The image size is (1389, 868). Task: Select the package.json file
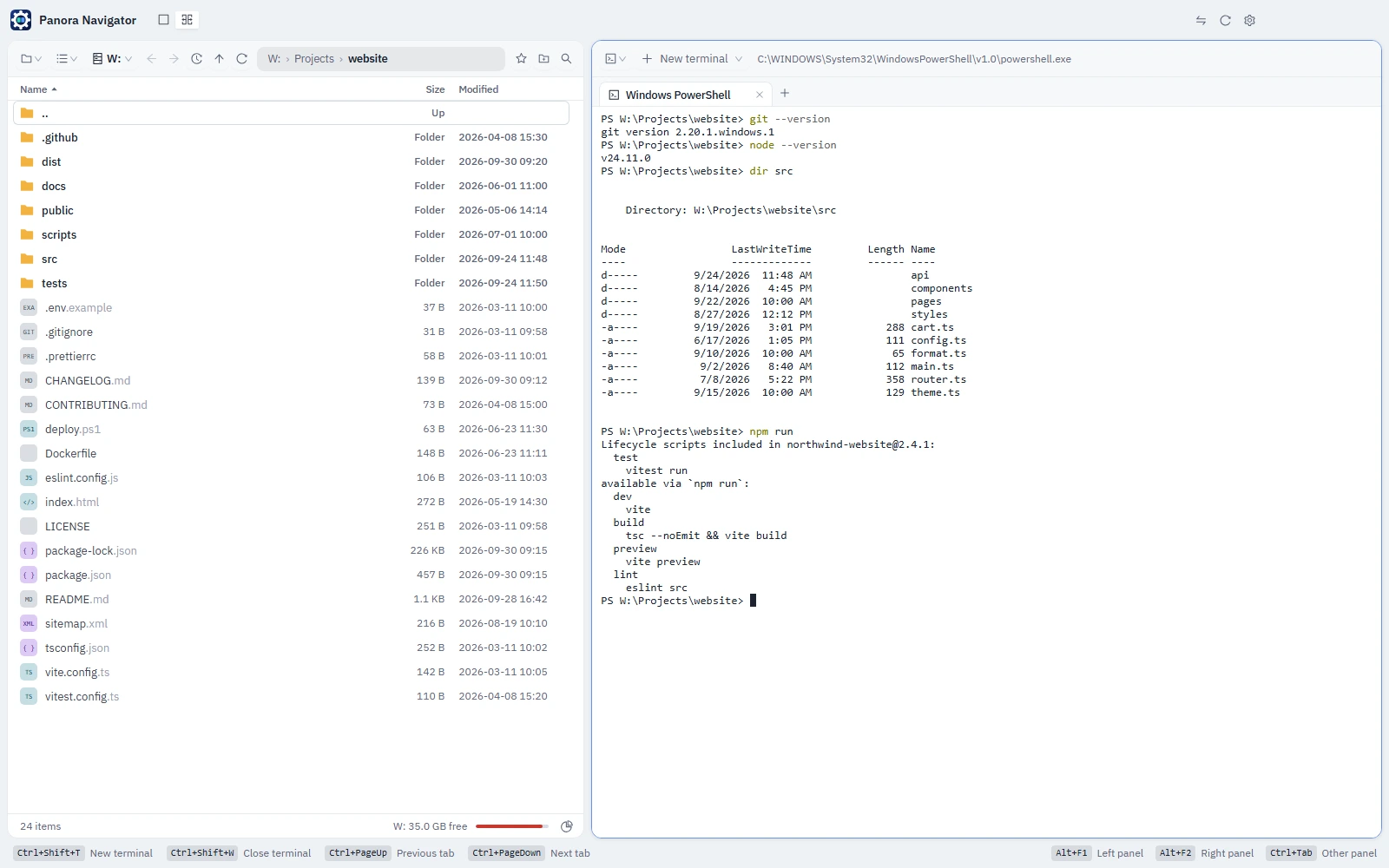tap(291, 575)
